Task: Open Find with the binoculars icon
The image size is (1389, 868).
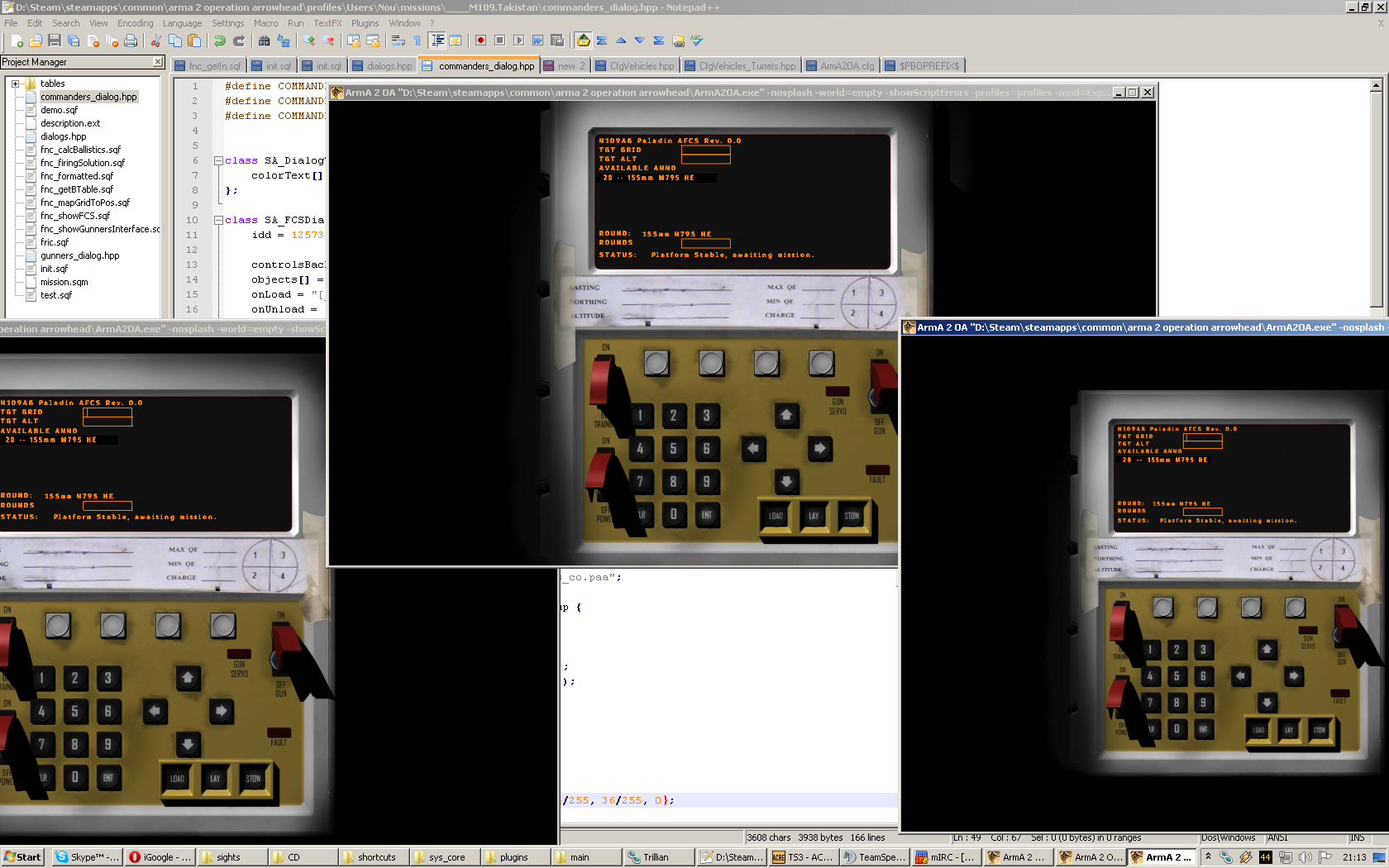Action: 264,41
